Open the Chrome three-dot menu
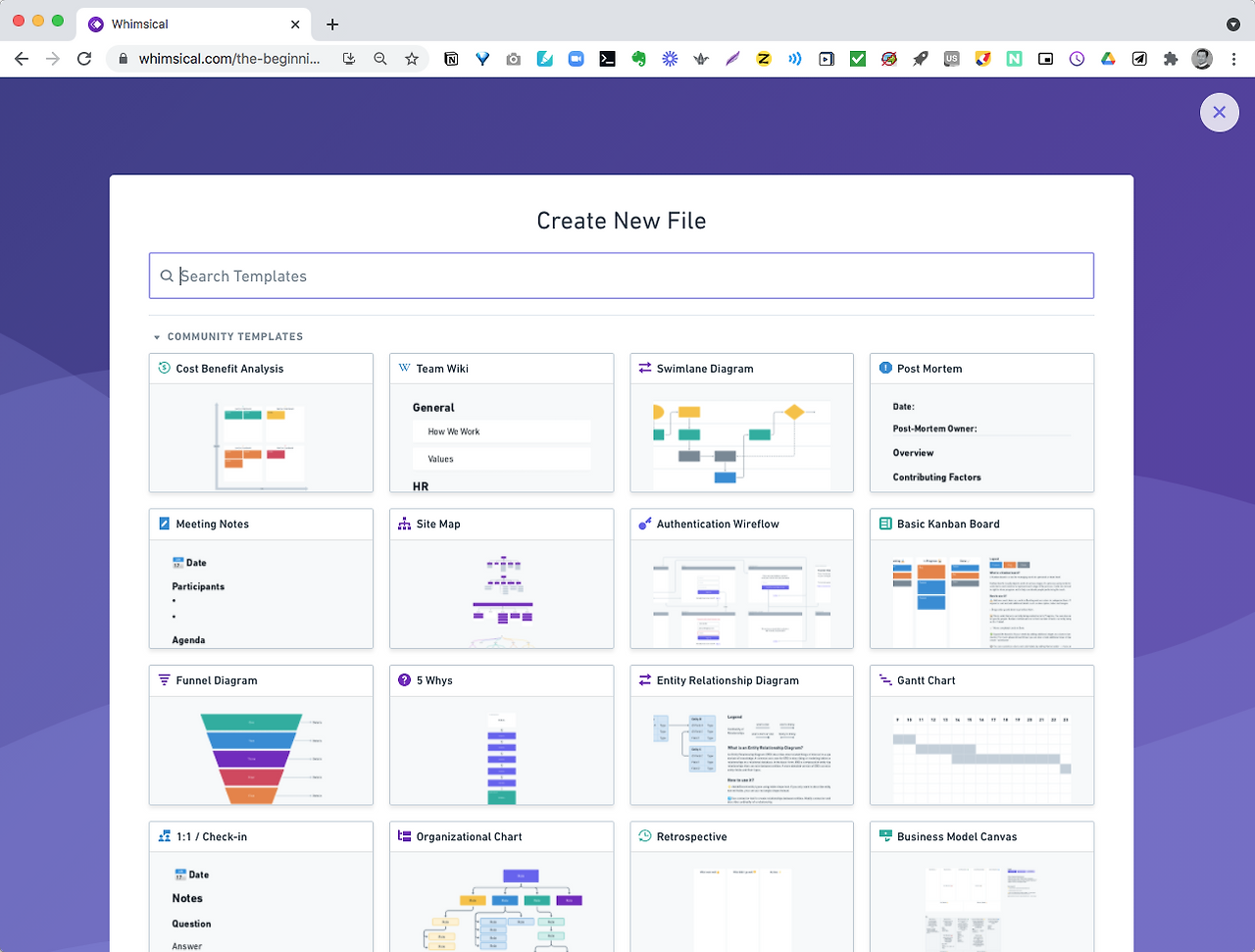Viewport: 1255px width, 952px height. coord(1233,59)
